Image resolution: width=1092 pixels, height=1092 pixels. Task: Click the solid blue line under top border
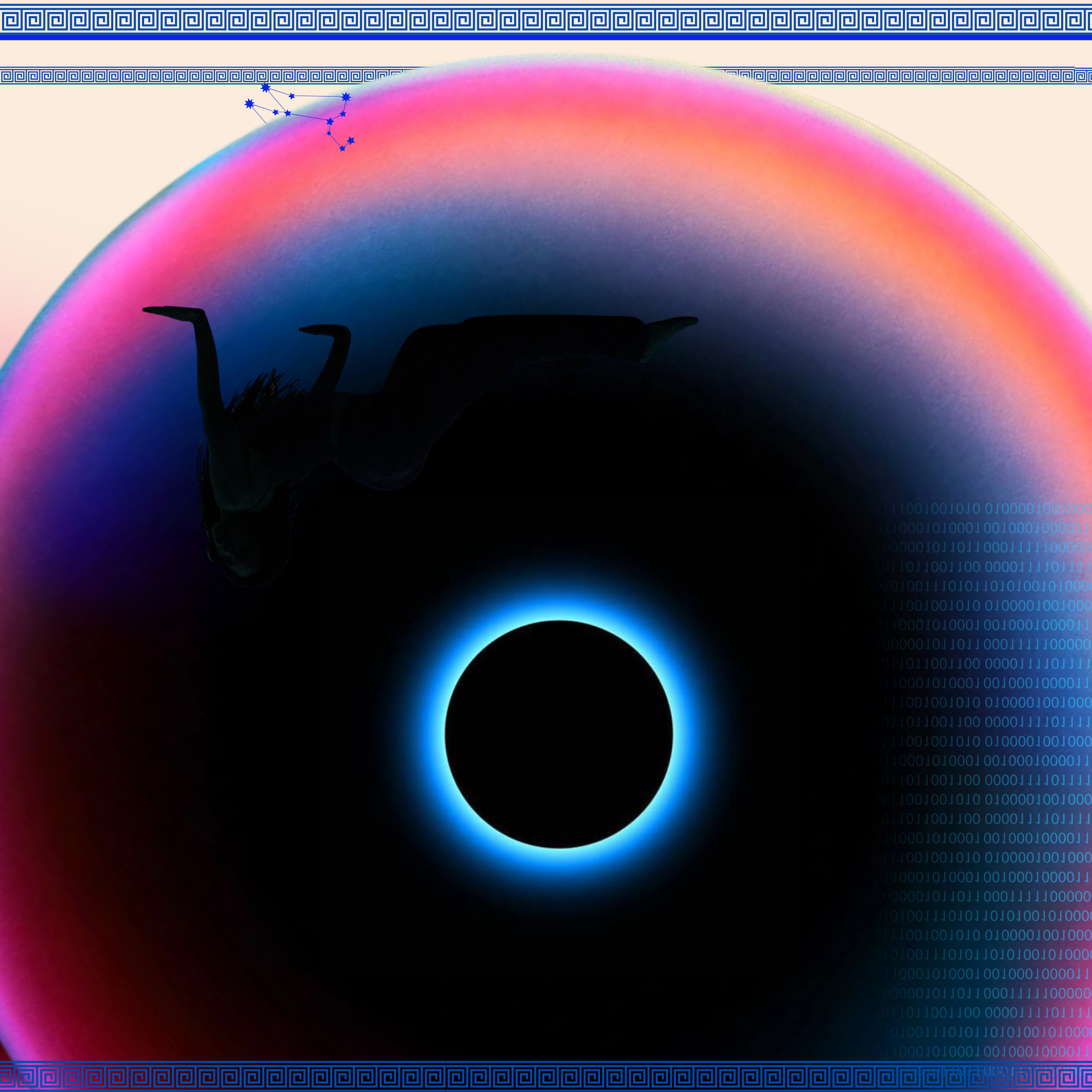(546, 37)
